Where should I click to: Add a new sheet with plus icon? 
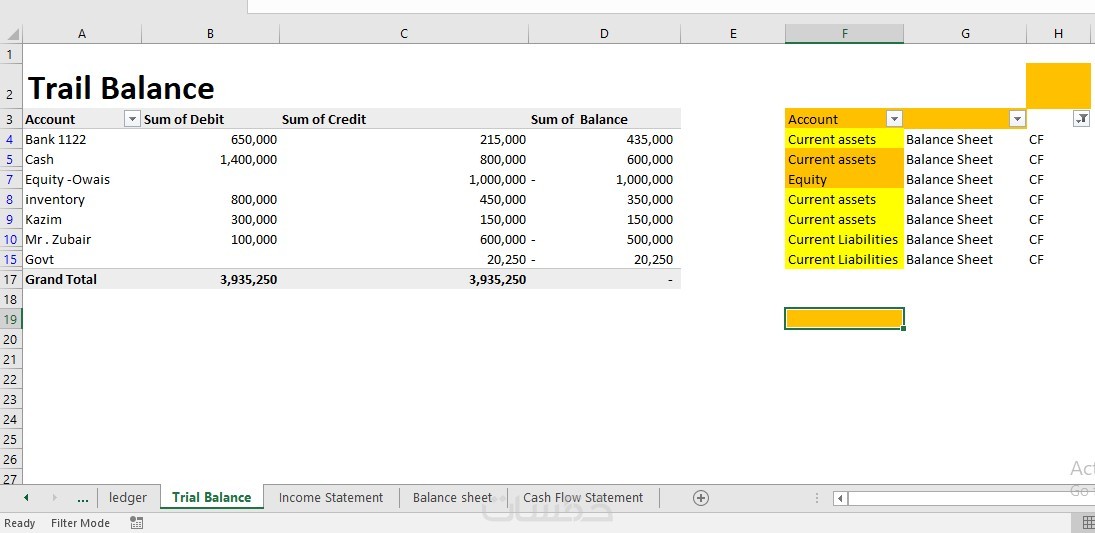coord(701,498)
